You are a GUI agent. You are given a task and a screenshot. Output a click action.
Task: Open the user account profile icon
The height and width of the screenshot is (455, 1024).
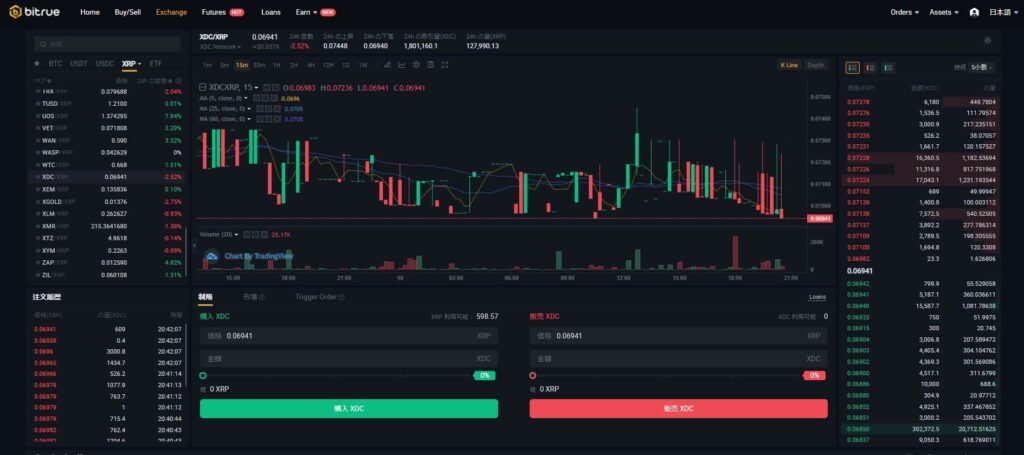point(974,12)
